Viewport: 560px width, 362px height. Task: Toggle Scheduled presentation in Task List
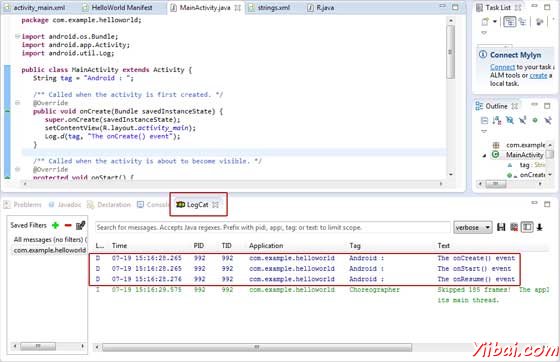pos(522,22)
